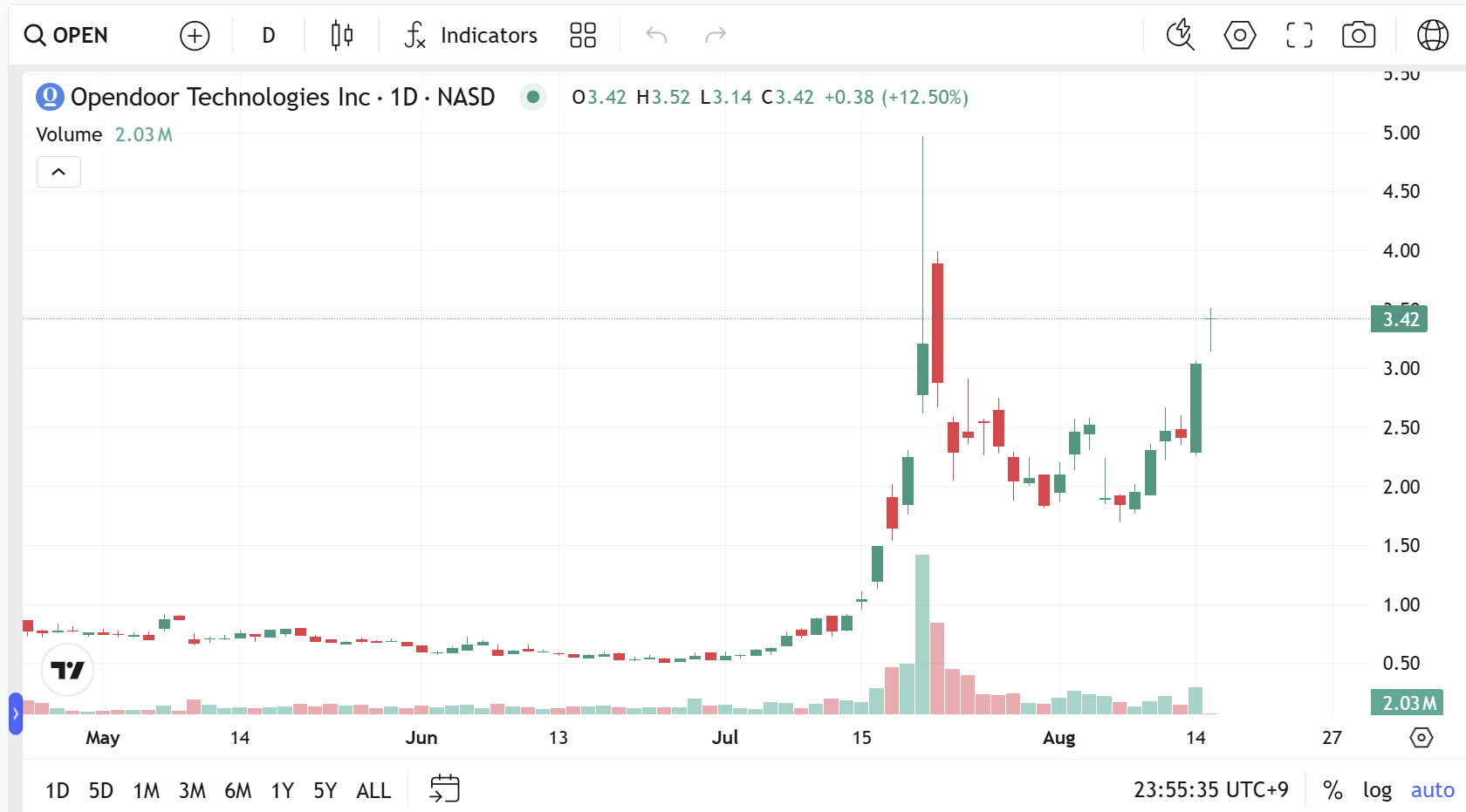
Task: Take a chart snapshot with camera icon
Action: (x=1359, y=36)
